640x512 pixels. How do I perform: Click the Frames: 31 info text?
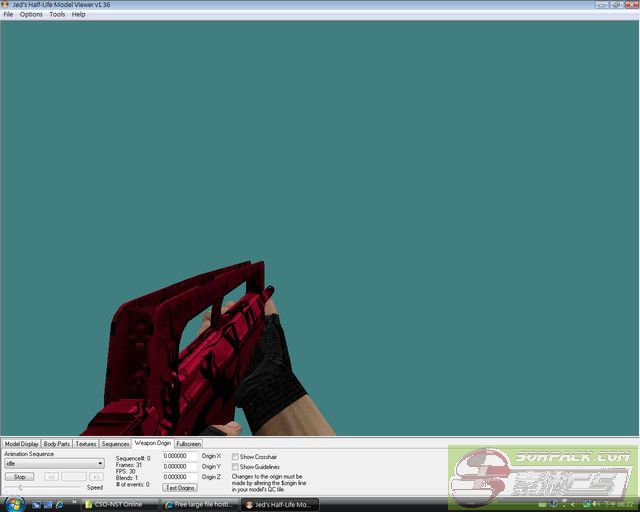pos(129,465)
